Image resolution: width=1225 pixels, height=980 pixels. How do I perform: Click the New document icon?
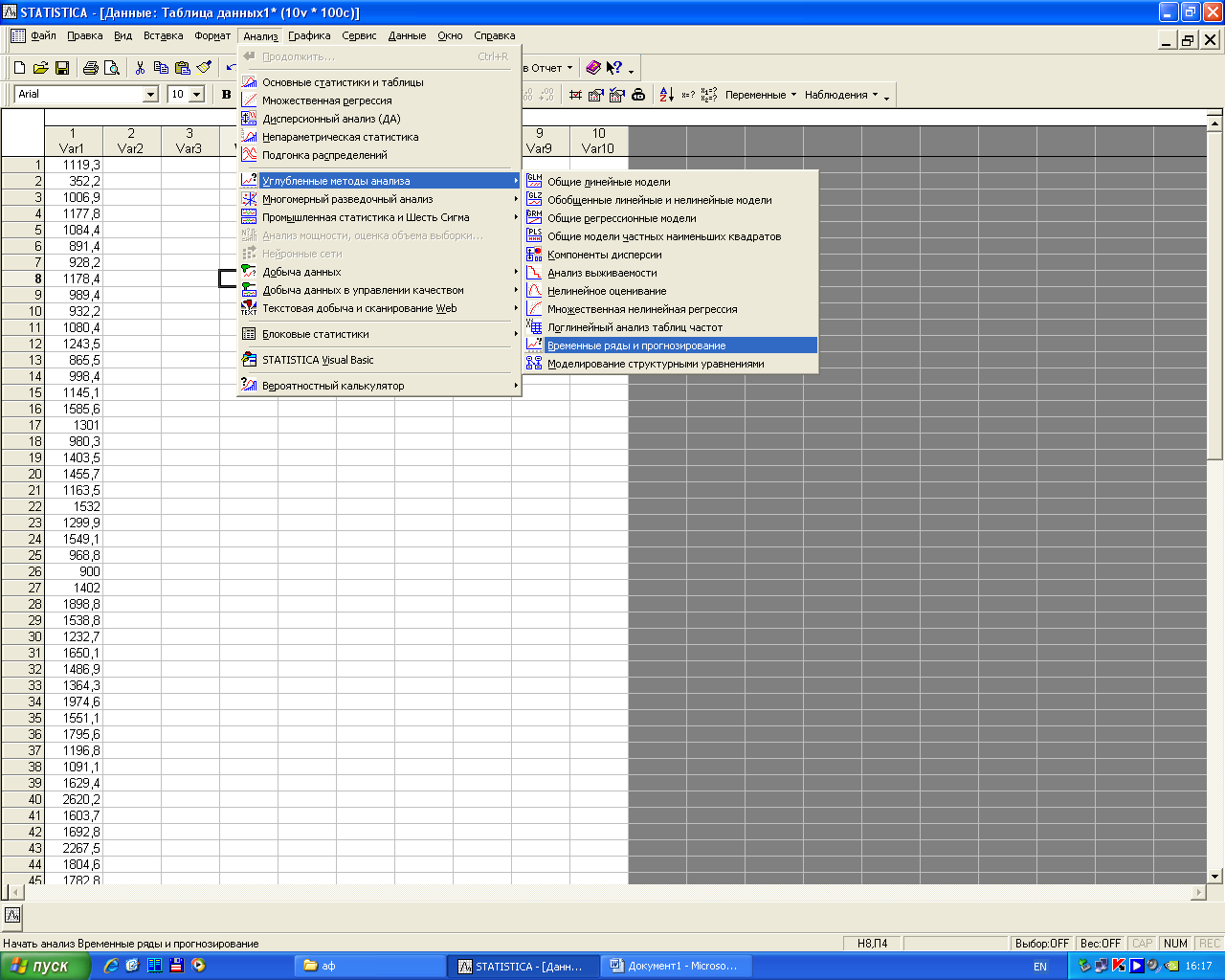point(19,68)
